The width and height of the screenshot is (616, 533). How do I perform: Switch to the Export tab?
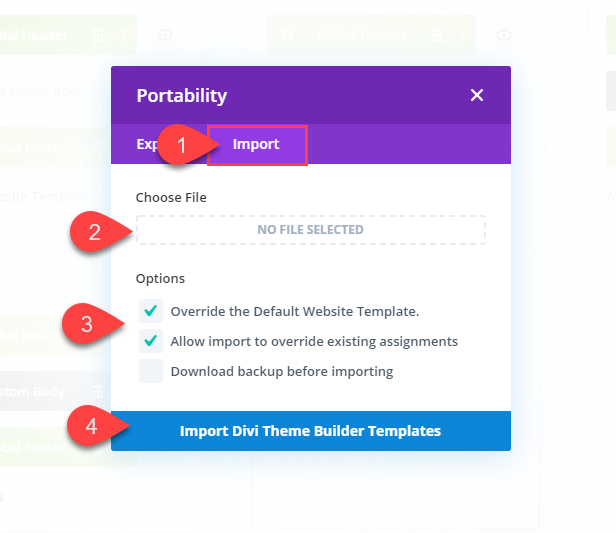point(148,144)
